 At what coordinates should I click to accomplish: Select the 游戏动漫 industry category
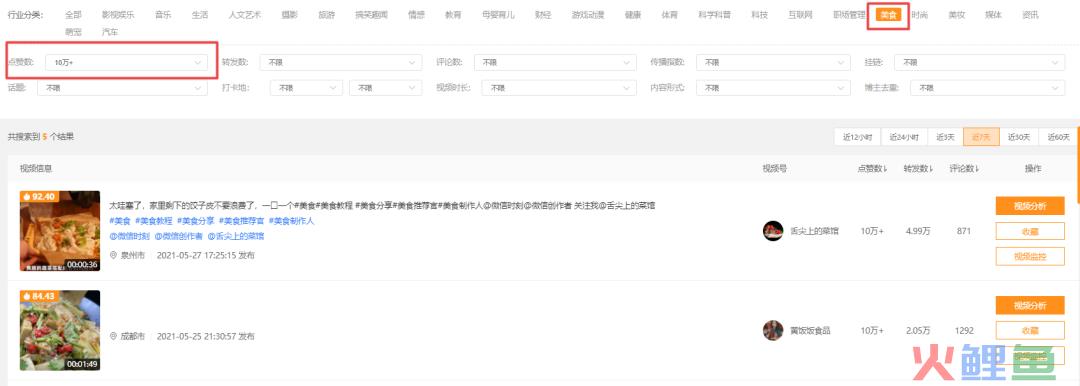coord(588,14)
